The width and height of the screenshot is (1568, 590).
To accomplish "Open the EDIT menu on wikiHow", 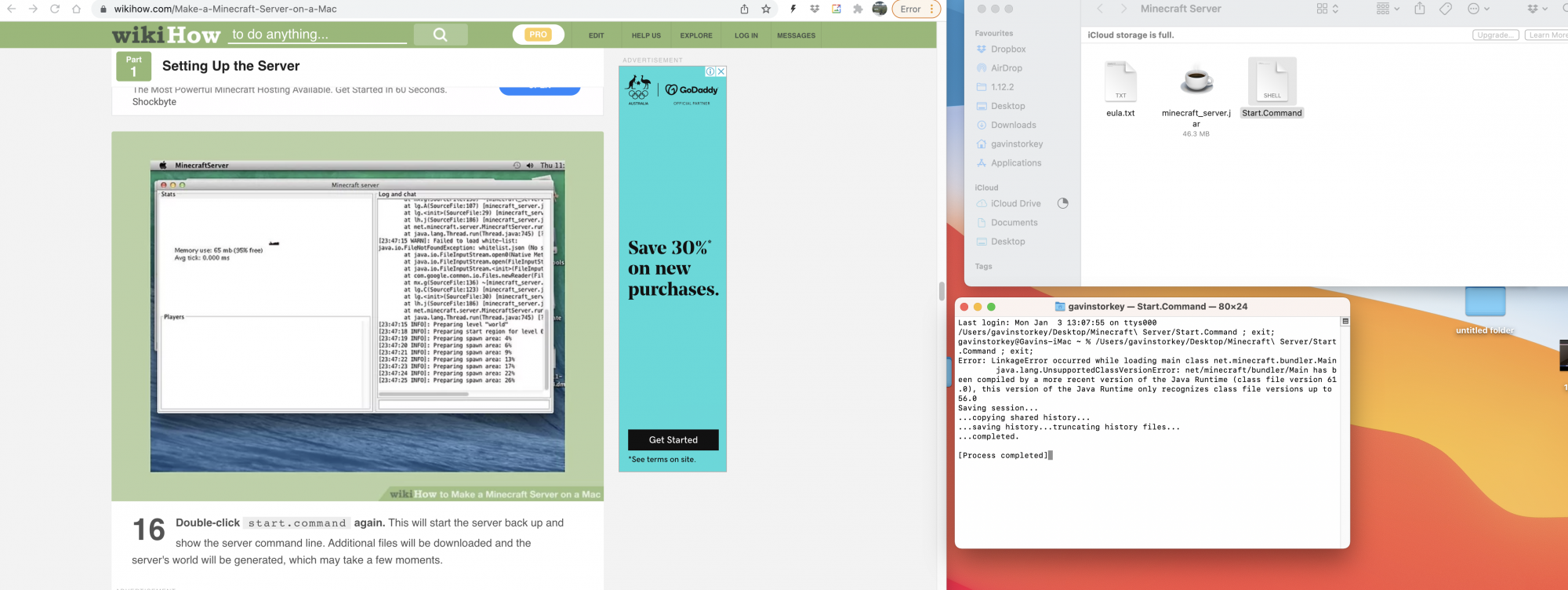I will click(x=597, y=35).
